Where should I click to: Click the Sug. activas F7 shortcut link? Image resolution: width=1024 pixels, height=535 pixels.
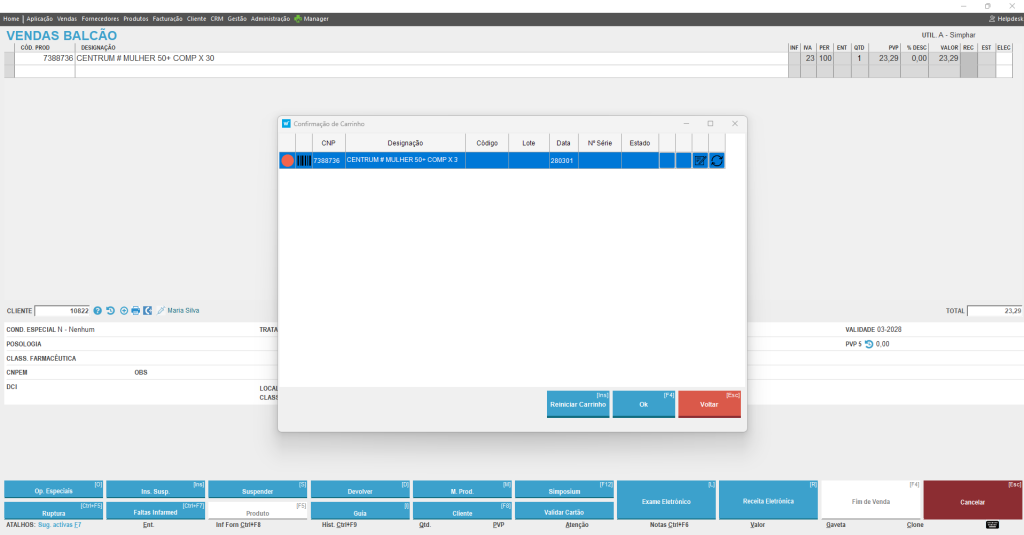59,525
